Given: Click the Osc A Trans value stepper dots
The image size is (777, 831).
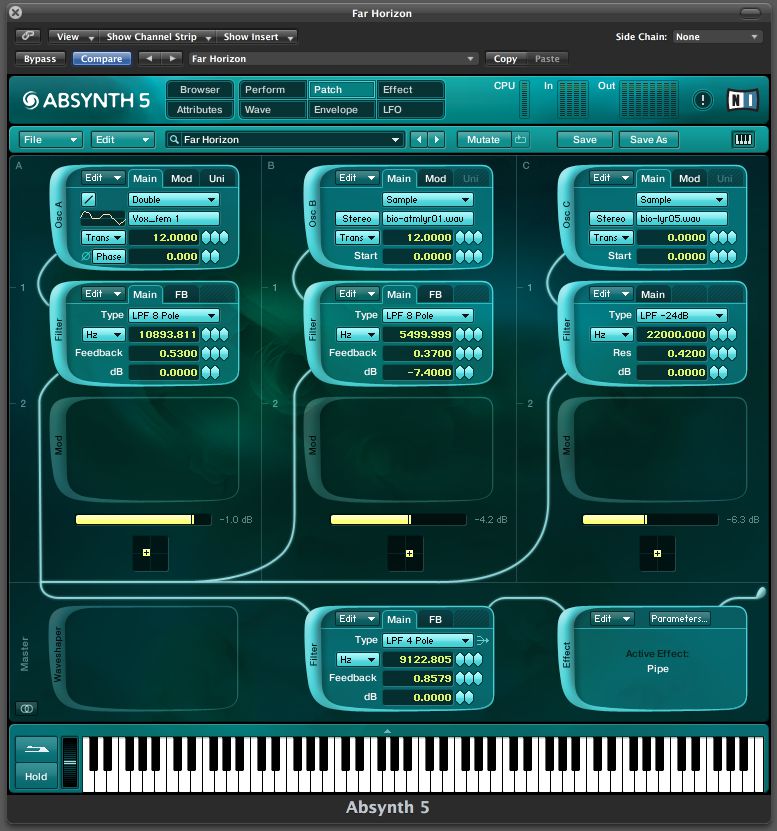Looking at the screenshot, I should click(215, 237).
